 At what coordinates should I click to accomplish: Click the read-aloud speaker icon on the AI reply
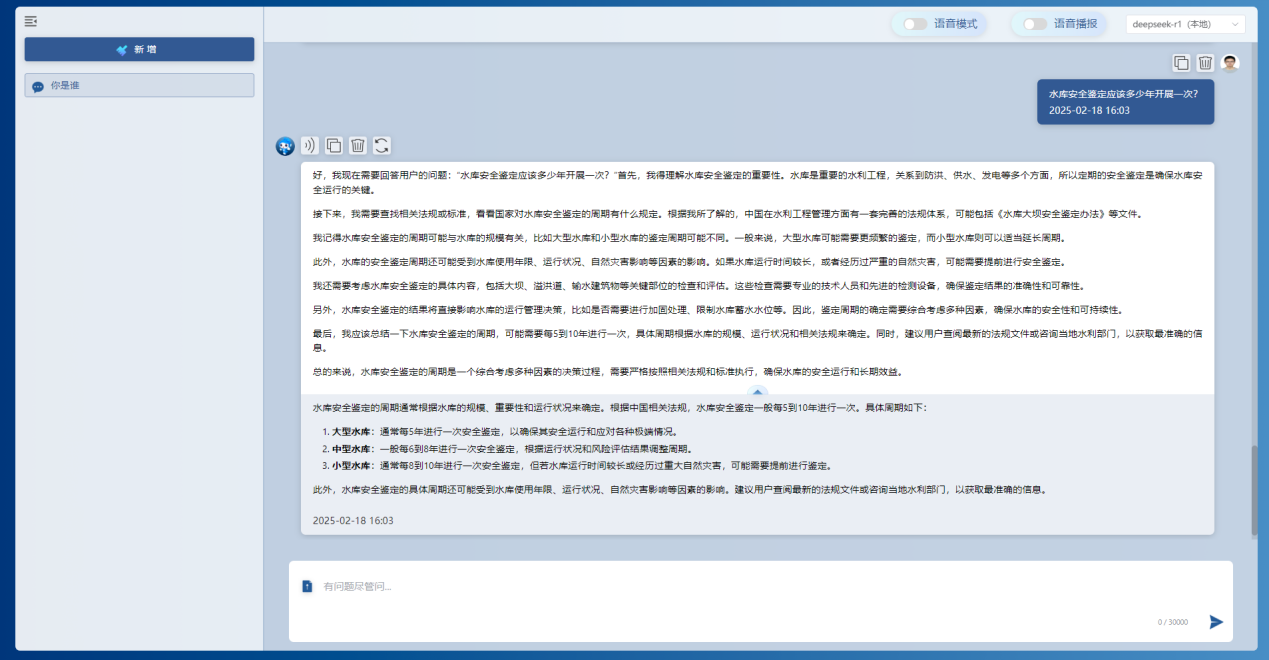click(x=310, y=146)
